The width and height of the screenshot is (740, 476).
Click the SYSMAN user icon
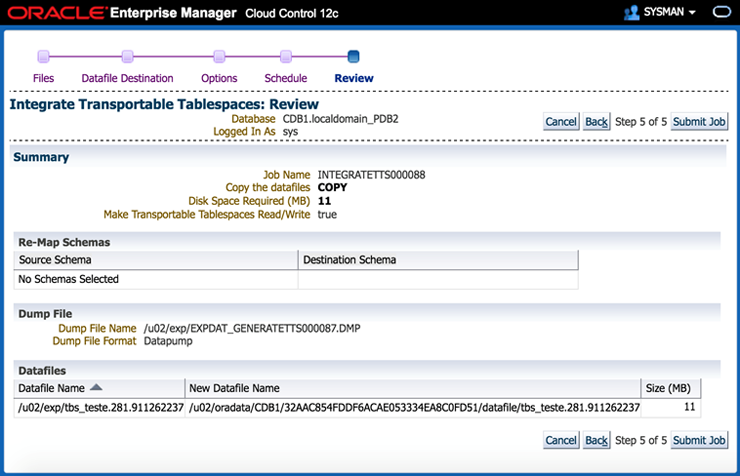631,12
